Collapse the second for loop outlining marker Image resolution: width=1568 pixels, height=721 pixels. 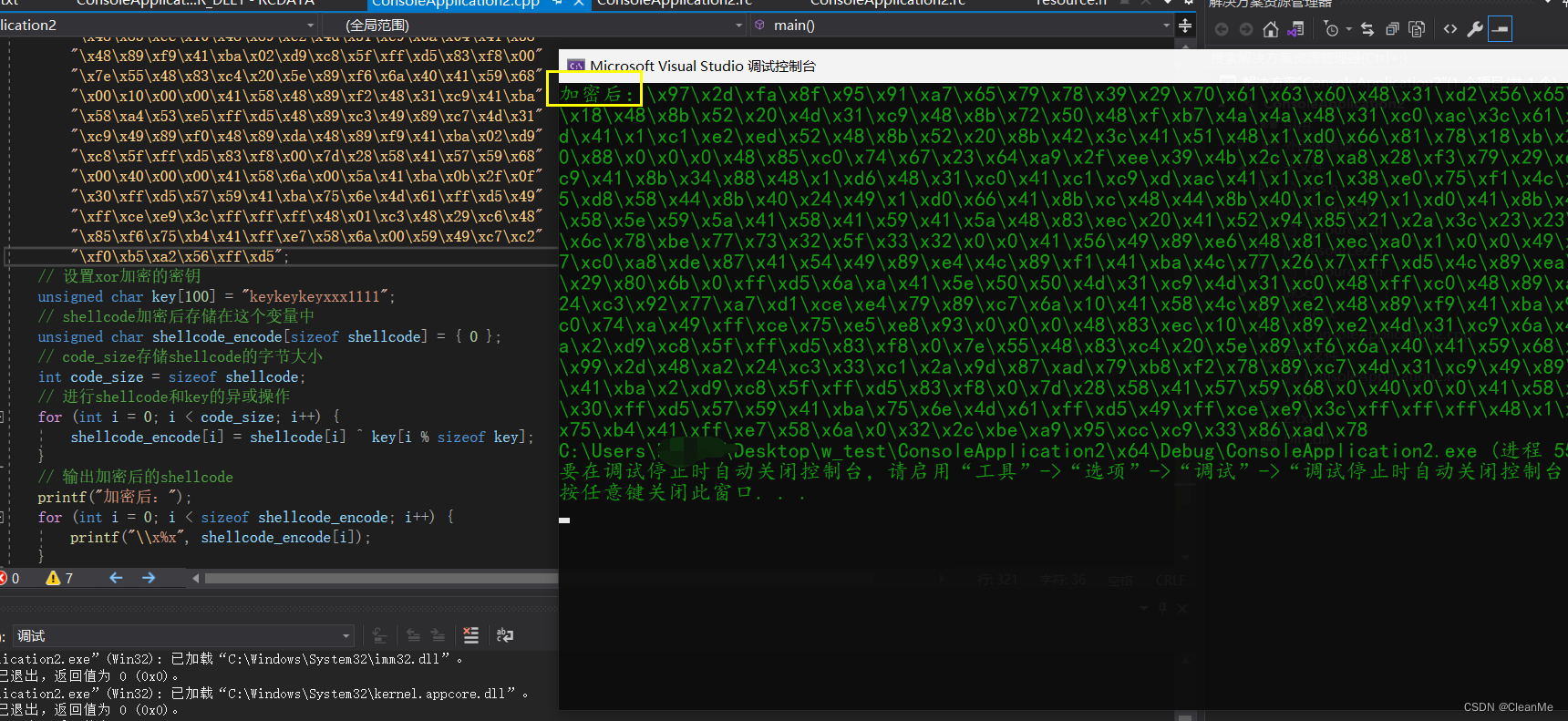pyautogui.click(x=3, y=517)
